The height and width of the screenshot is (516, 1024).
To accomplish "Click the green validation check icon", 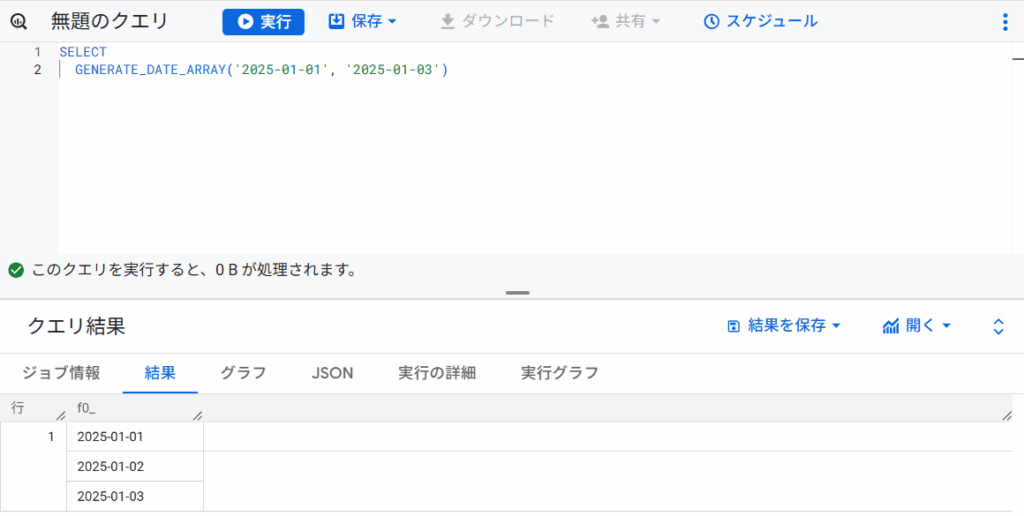I will tap(16, 270).
